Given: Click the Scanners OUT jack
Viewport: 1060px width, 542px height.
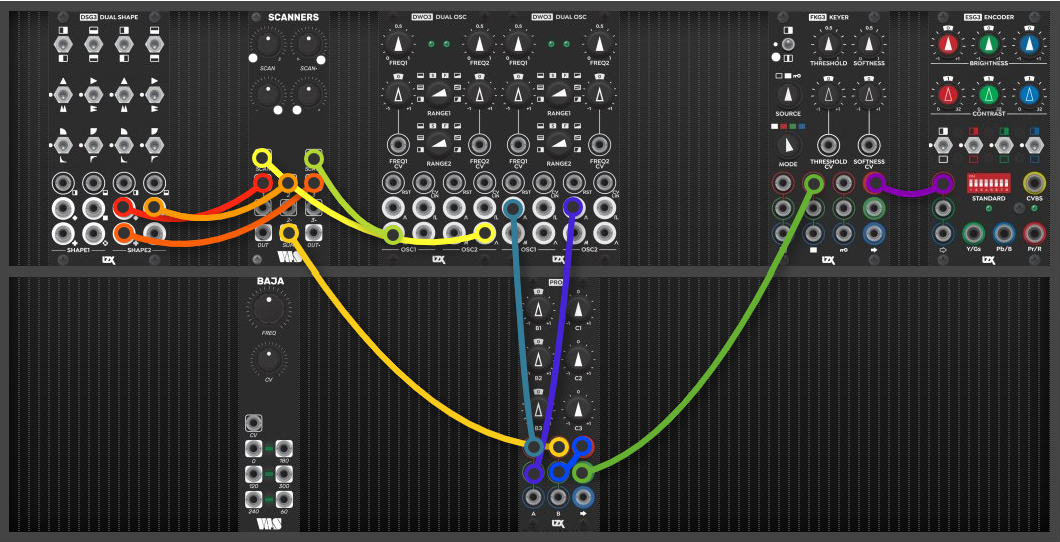Looking at the screenshot, I should pos(264,233).
